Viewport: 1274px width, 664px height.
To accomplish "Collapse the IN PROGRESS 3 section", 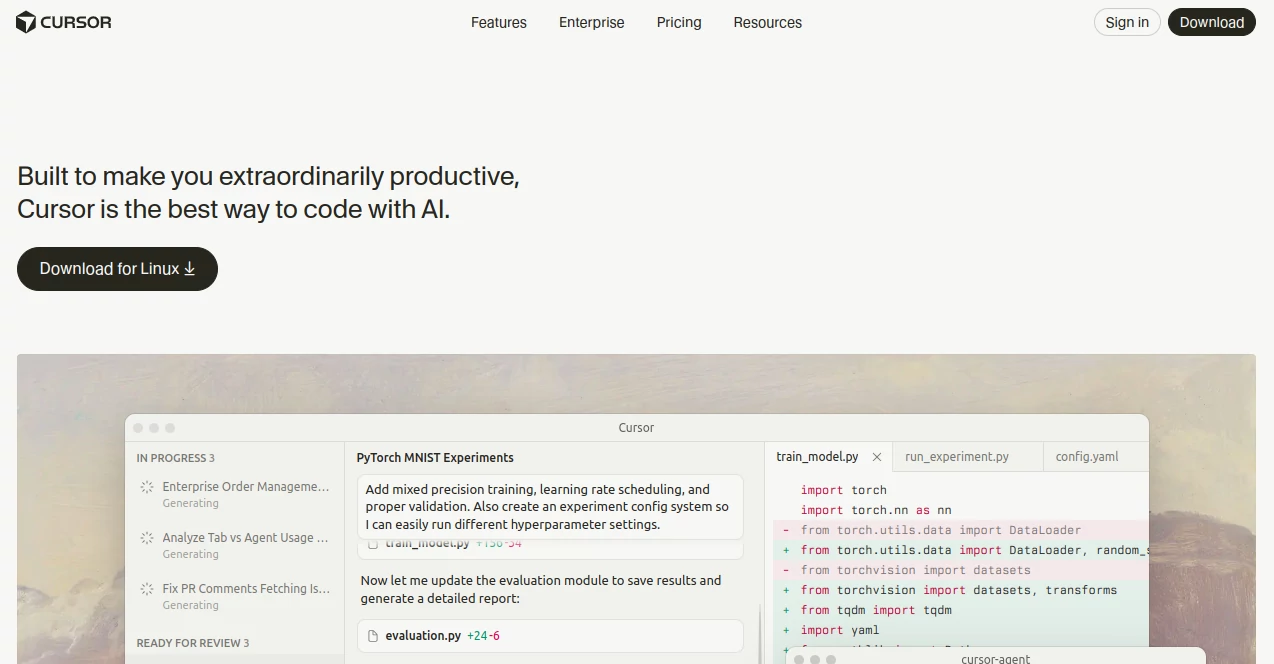I will click(x=176, y=457).
